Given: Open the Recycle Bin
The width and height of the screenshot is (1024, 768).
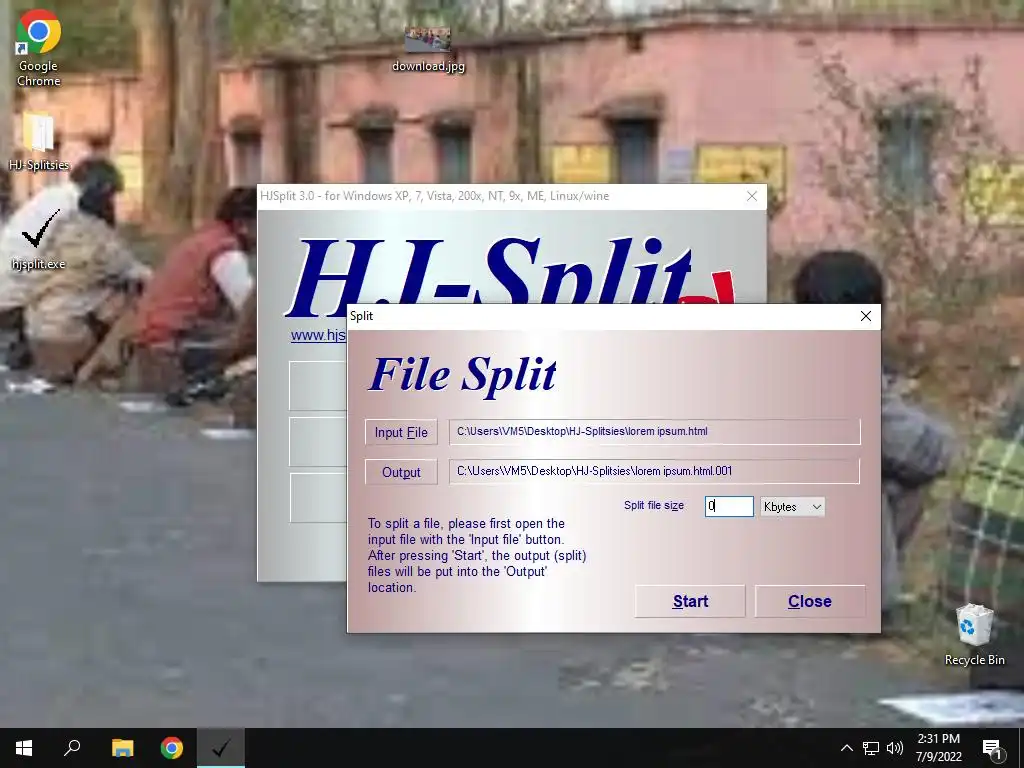Looking at the screenshot, I should [974, 634].
